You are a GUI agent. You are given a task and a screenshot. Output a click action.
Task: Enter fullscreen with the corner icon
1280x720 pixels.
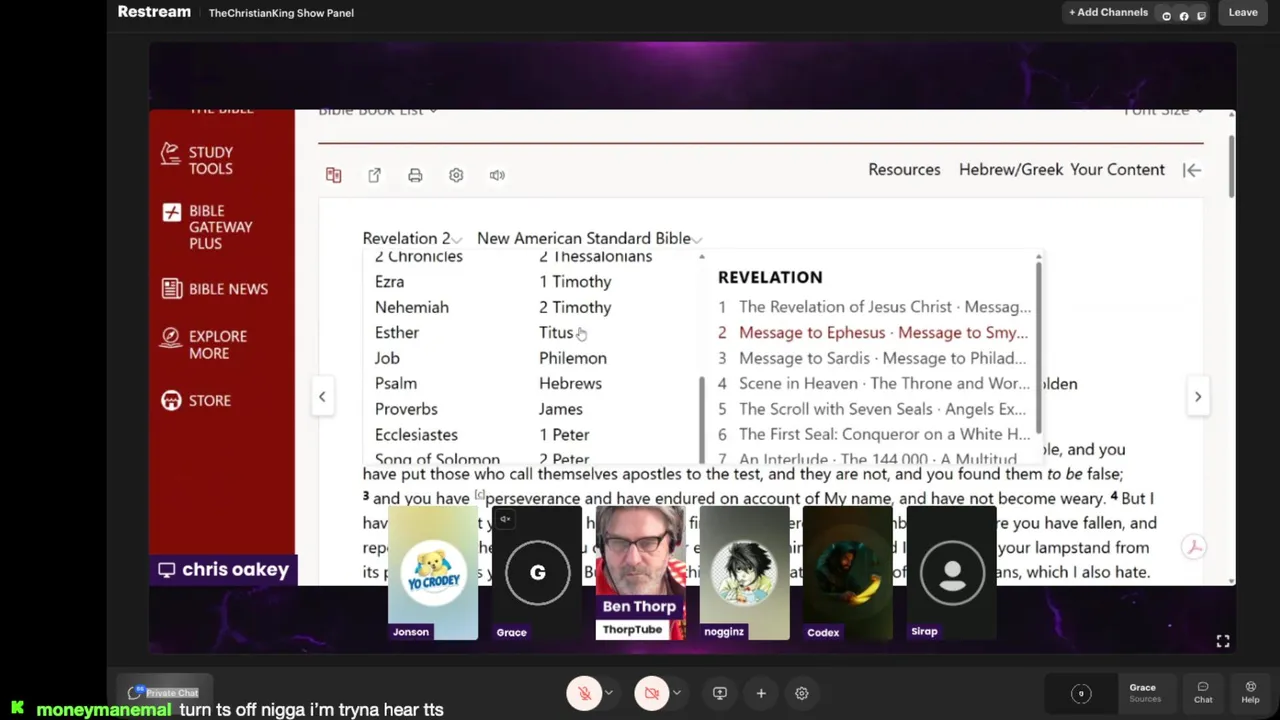(x=1223, y=642)
